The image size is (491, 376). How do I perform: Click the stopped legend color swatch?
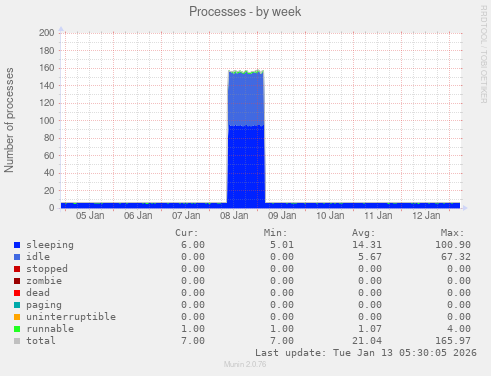pyautogui.click(x=17, y=269)
